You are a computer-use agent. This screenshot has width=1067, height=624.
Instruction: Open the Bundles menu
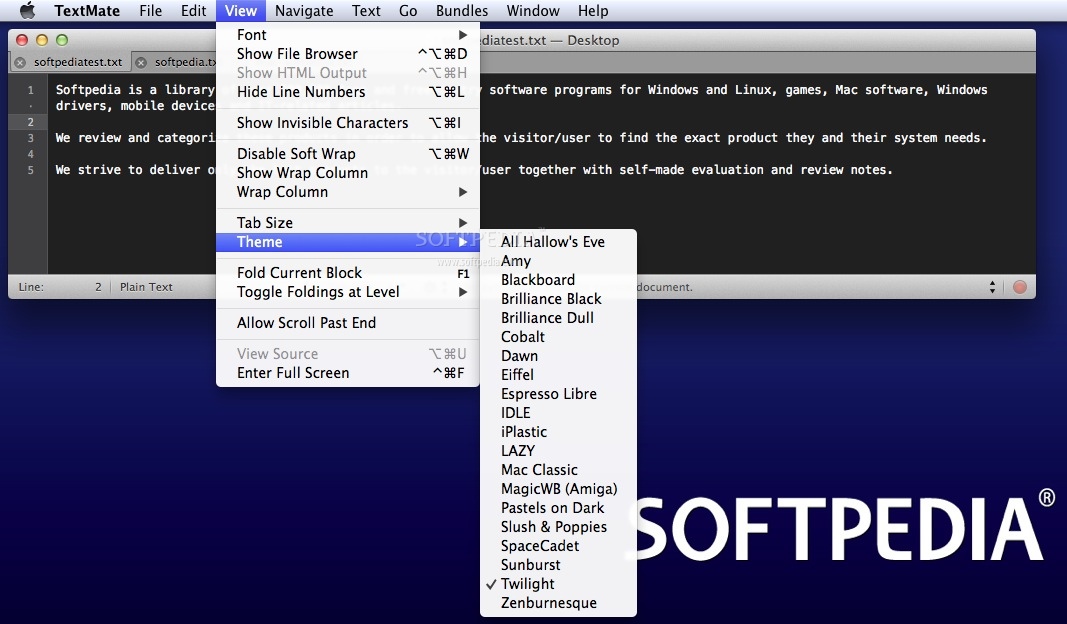[462, 11]
